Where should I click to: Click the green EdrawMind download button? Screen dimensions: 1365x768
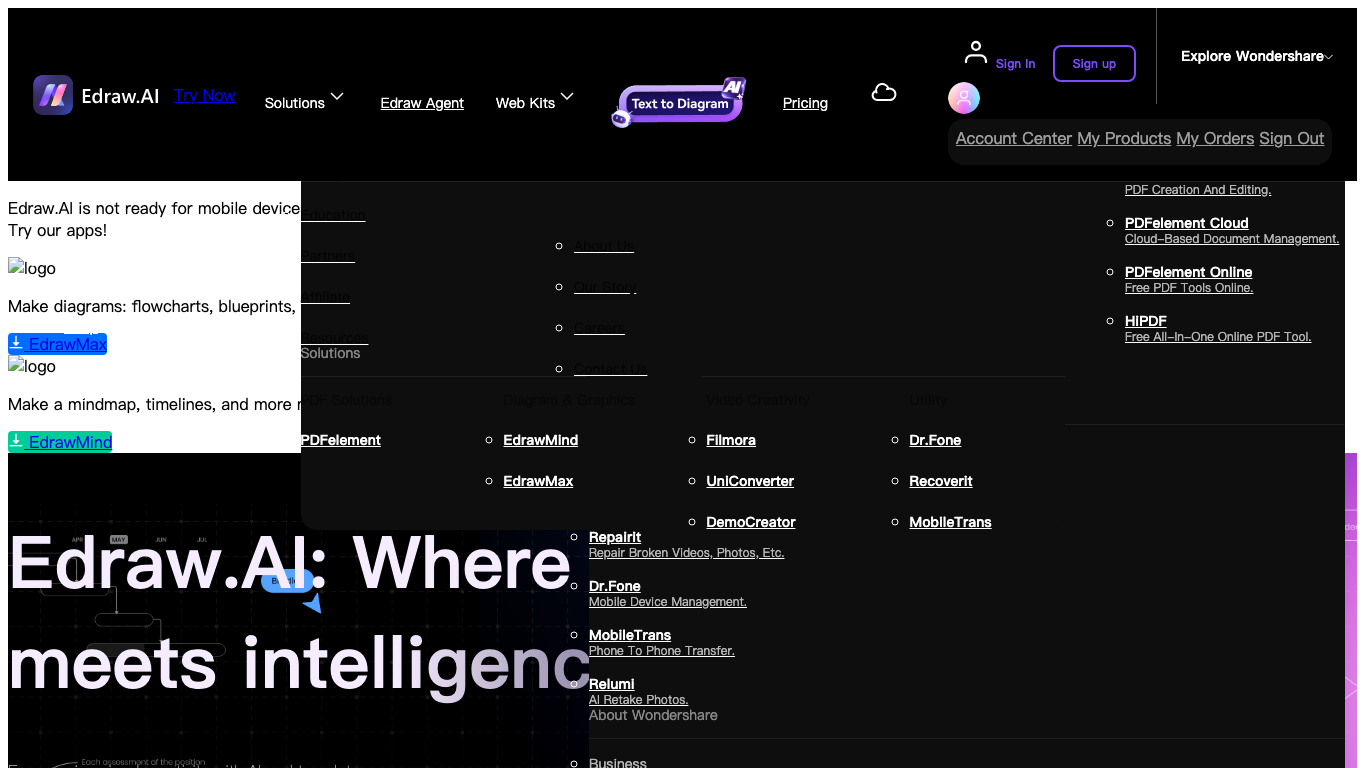pyautogui.click(x=60, y=442)
